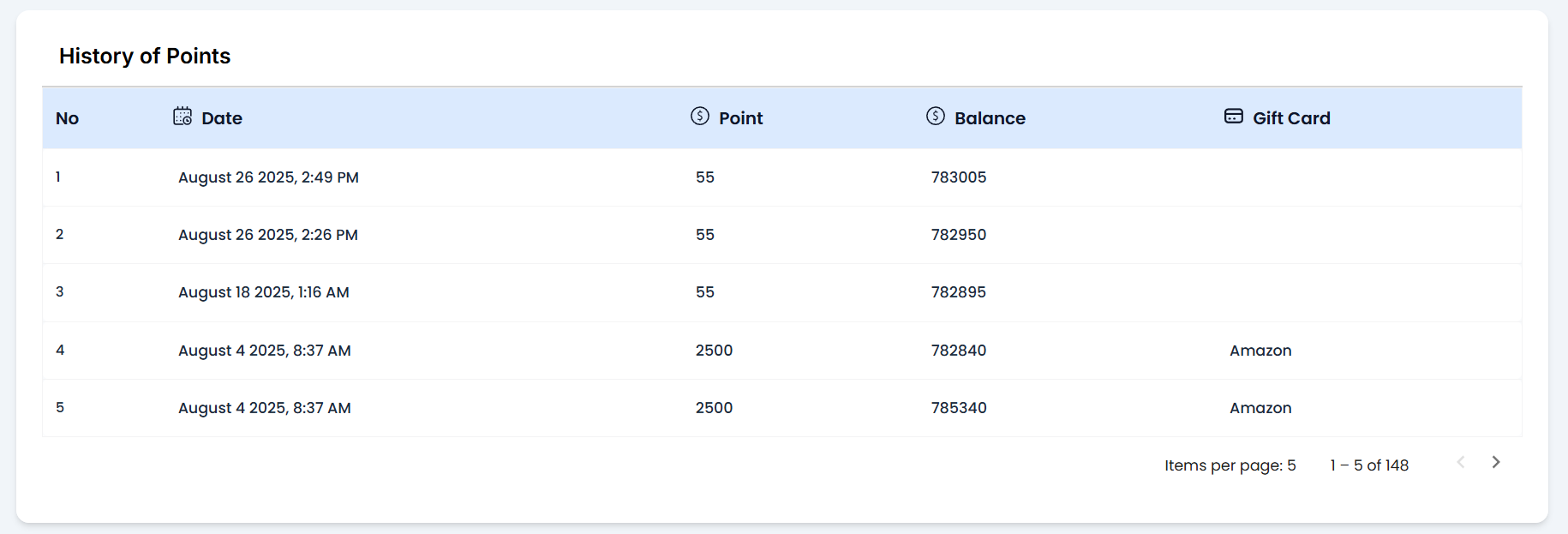Click Amazon gift card in row 4
Viewport: 1568px width, 534px height.
tap(1260, 351)
